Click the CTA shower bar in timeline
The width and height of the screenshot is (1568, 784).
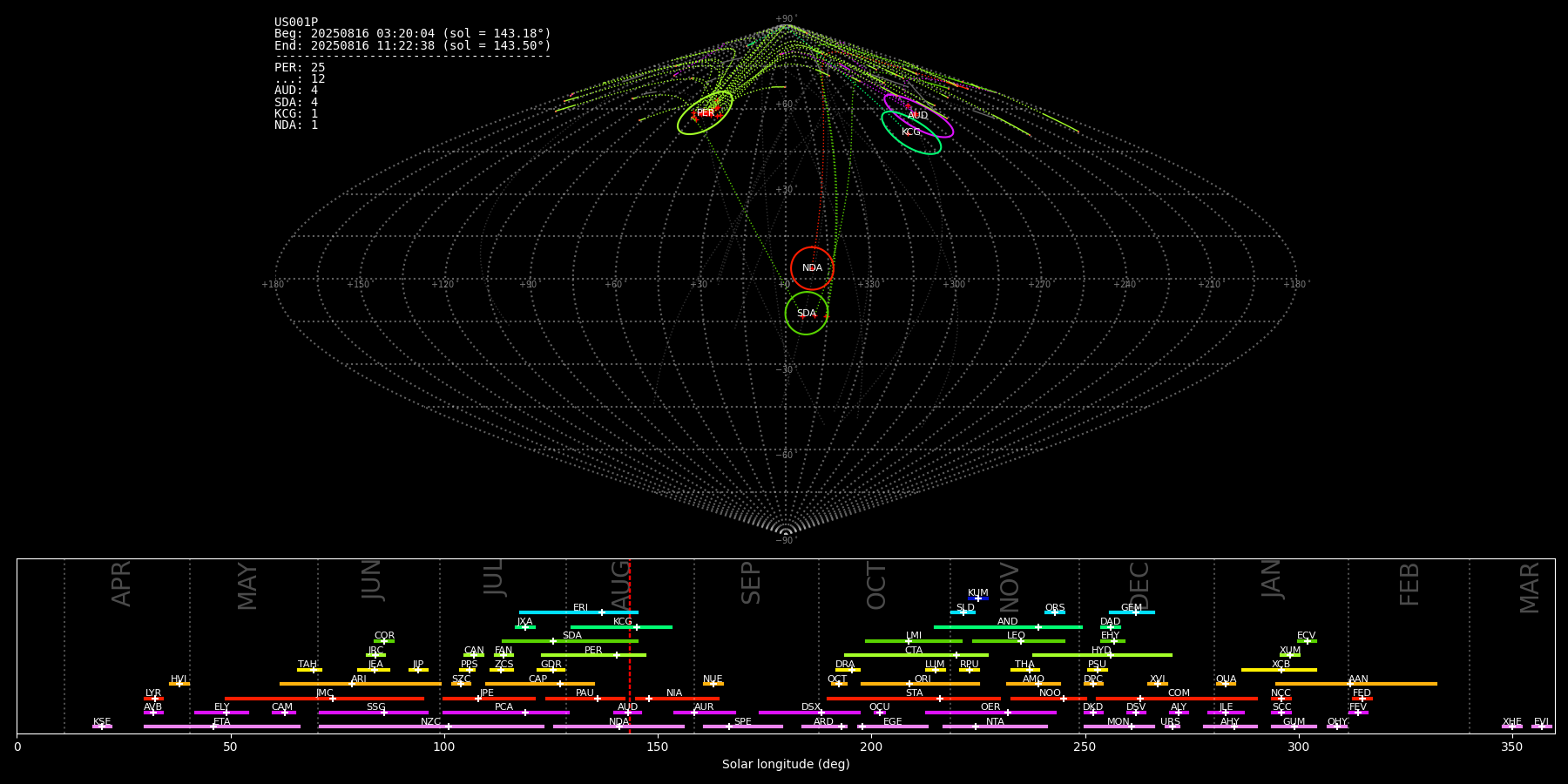tap(916, 655)
